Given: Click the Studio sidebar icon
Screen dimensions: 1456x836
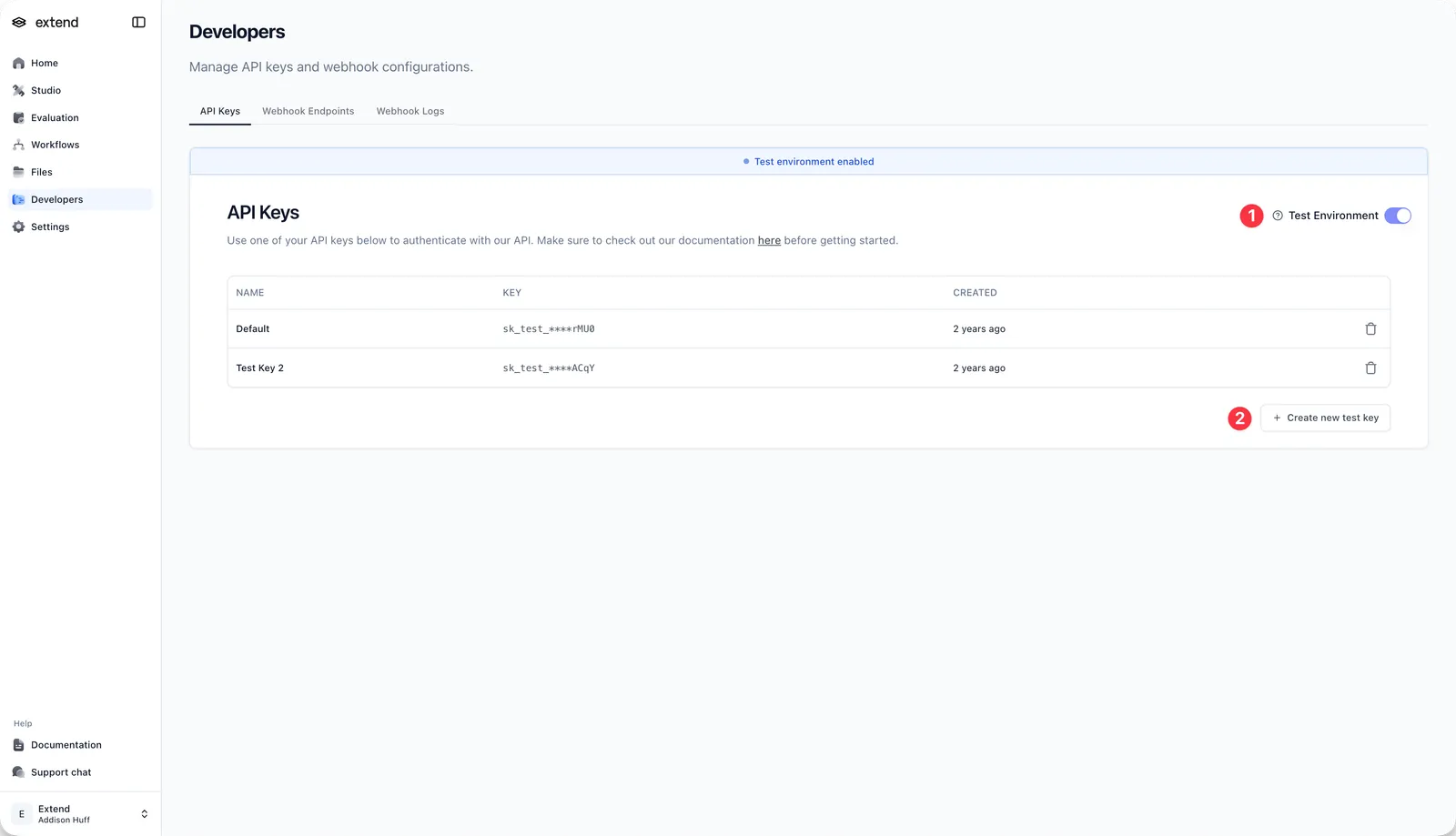Looking at the screenshot, I should [x=18, y=91].
